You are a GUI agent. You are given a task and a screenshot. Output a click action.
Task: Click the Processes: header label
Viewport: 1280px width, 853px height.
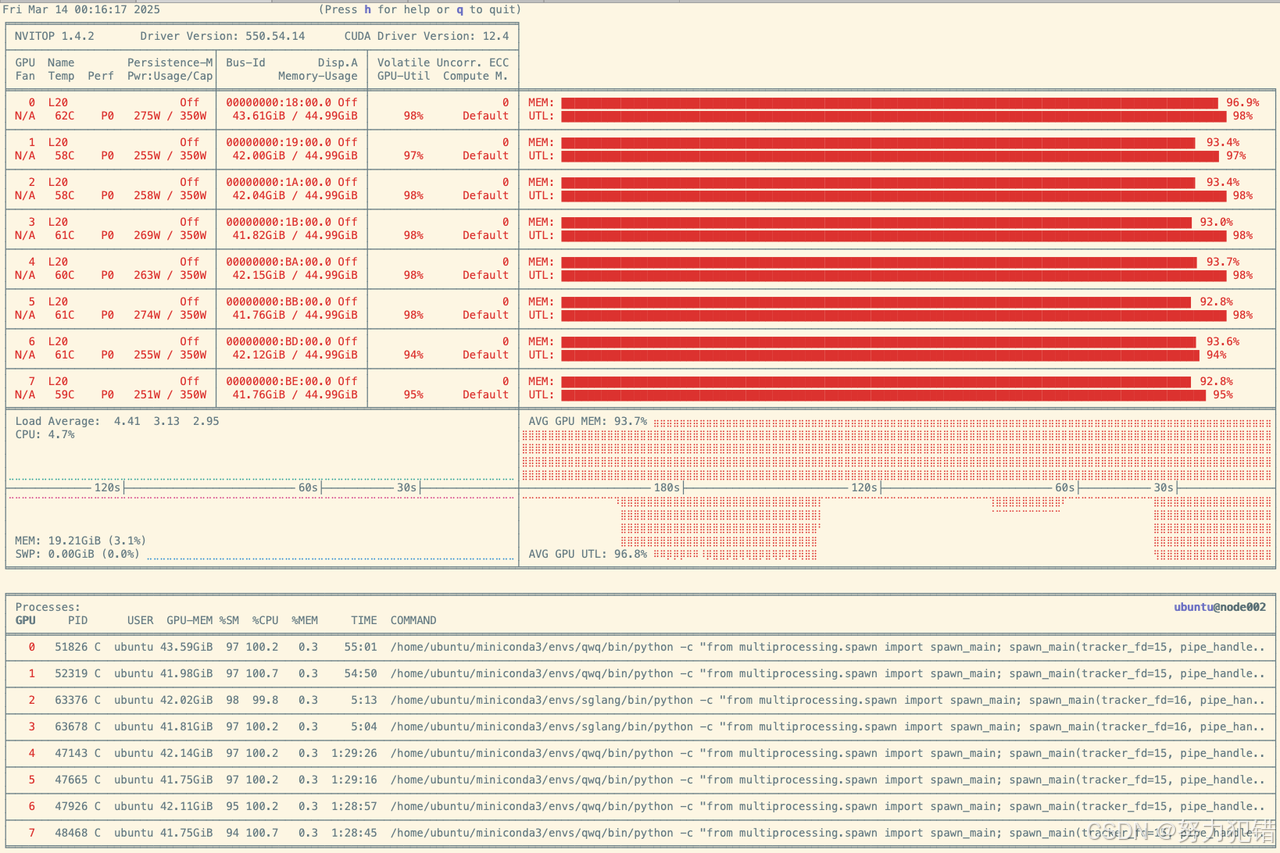tap(47, 607)
